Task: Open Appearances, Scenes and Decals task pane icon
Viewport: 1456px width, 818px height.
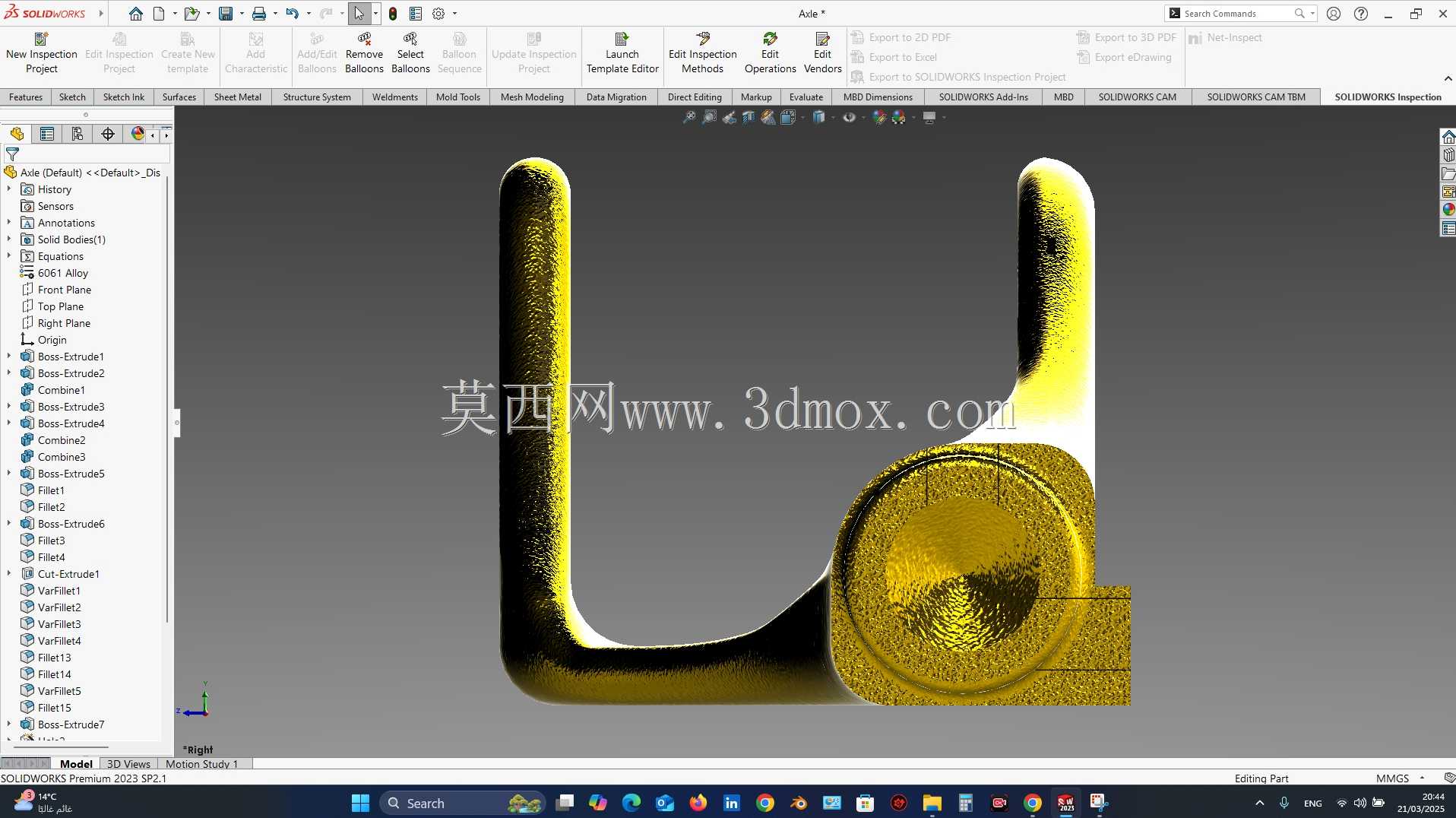Action: (1448, 210)
